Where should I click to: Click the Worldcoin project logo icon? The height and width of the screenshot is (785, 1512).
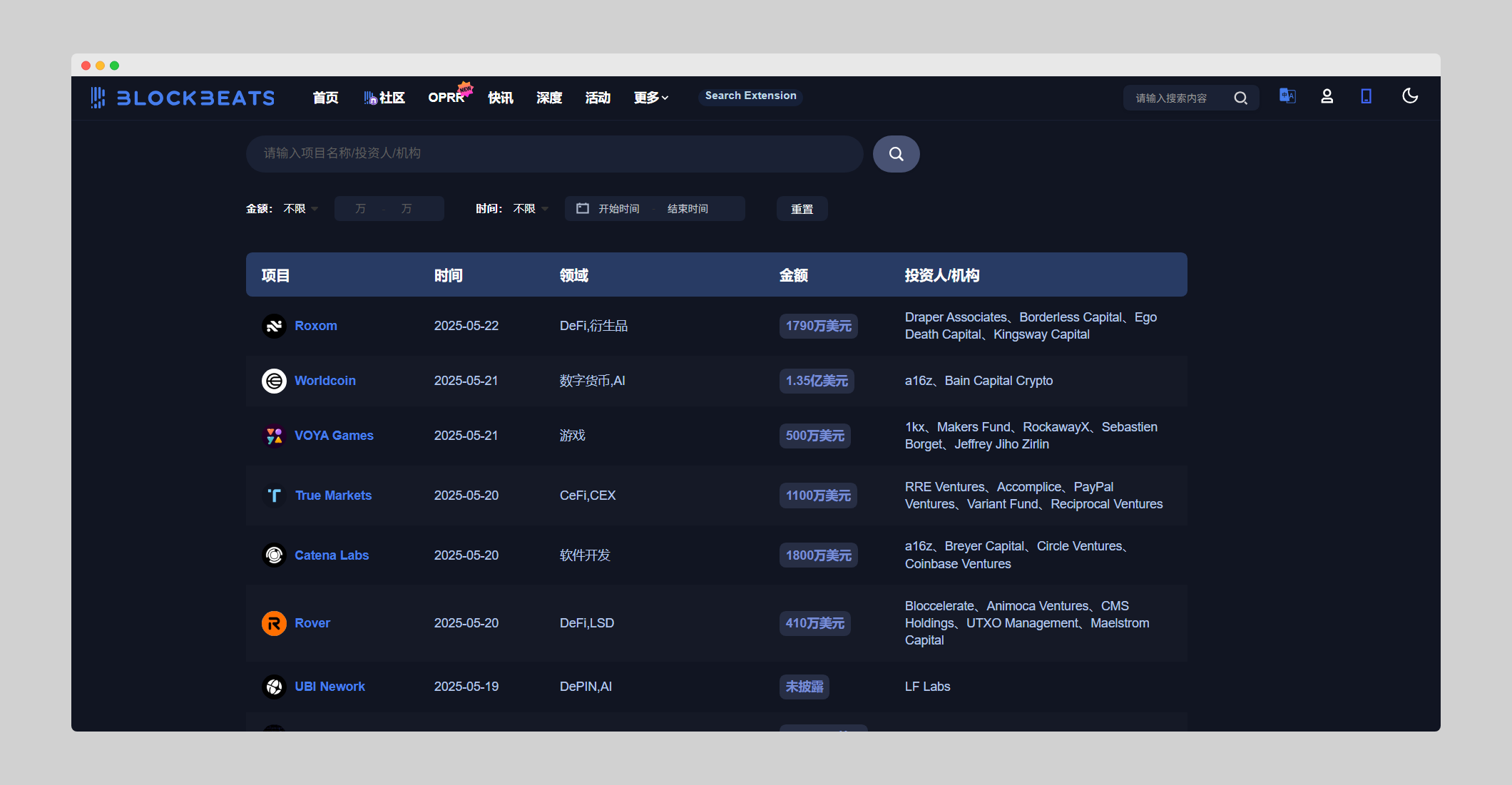274,381
